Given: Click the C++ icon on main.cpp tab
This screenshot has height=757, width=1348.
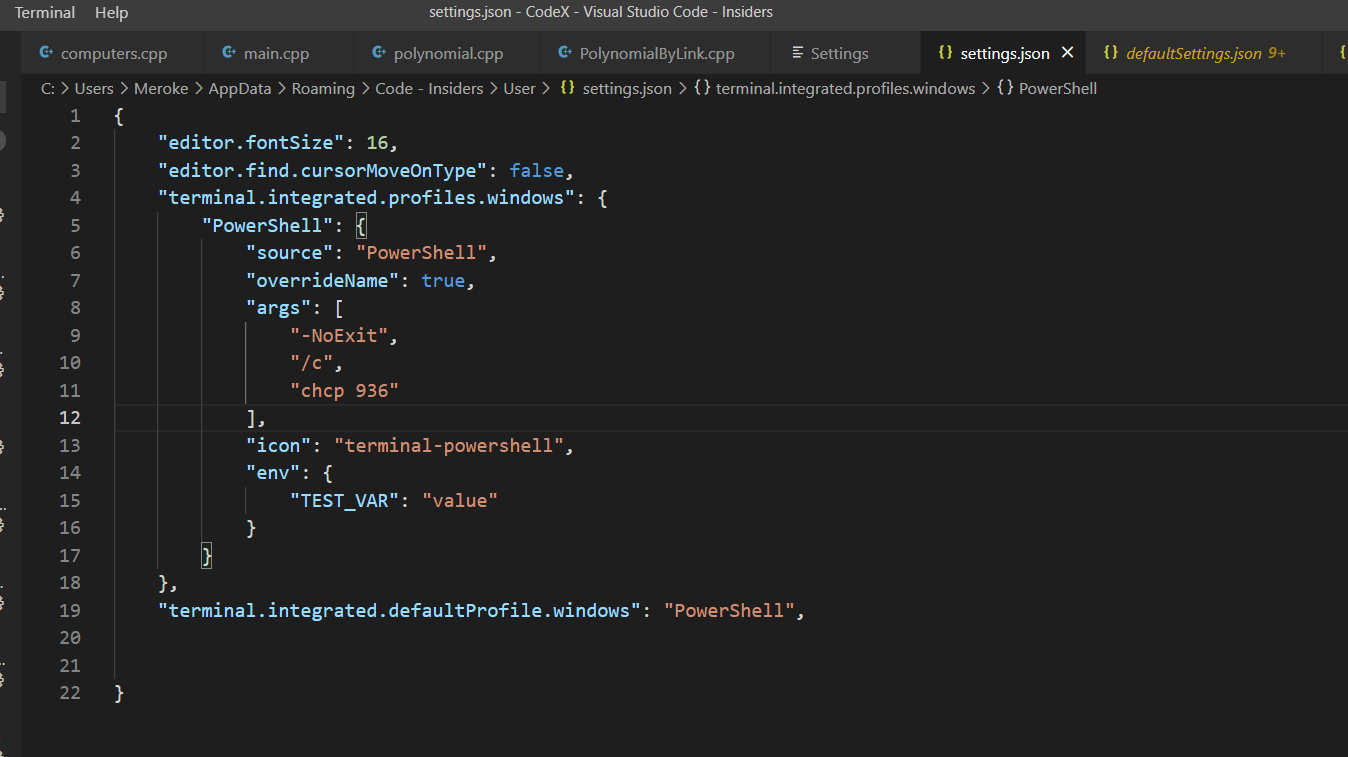Looking at the screenshot, I should 229,53.
